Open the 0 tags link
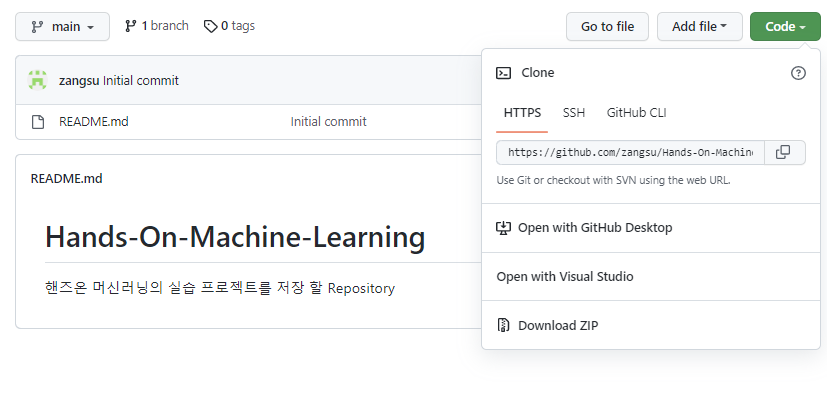Image resolution: width=827 pixels, height=393 pixels. pos(229,26)
